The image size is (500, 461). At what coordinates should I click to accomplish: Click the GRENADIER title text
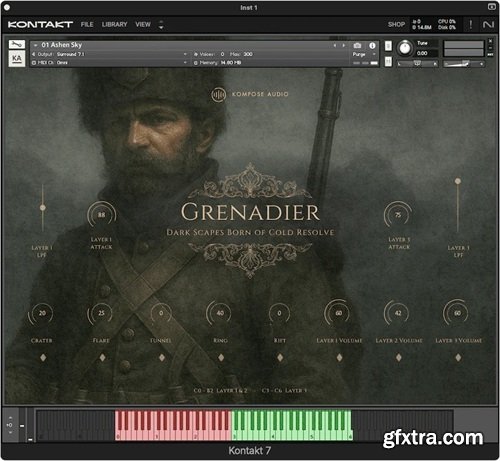pyautogui.click(x=250, y=212)
